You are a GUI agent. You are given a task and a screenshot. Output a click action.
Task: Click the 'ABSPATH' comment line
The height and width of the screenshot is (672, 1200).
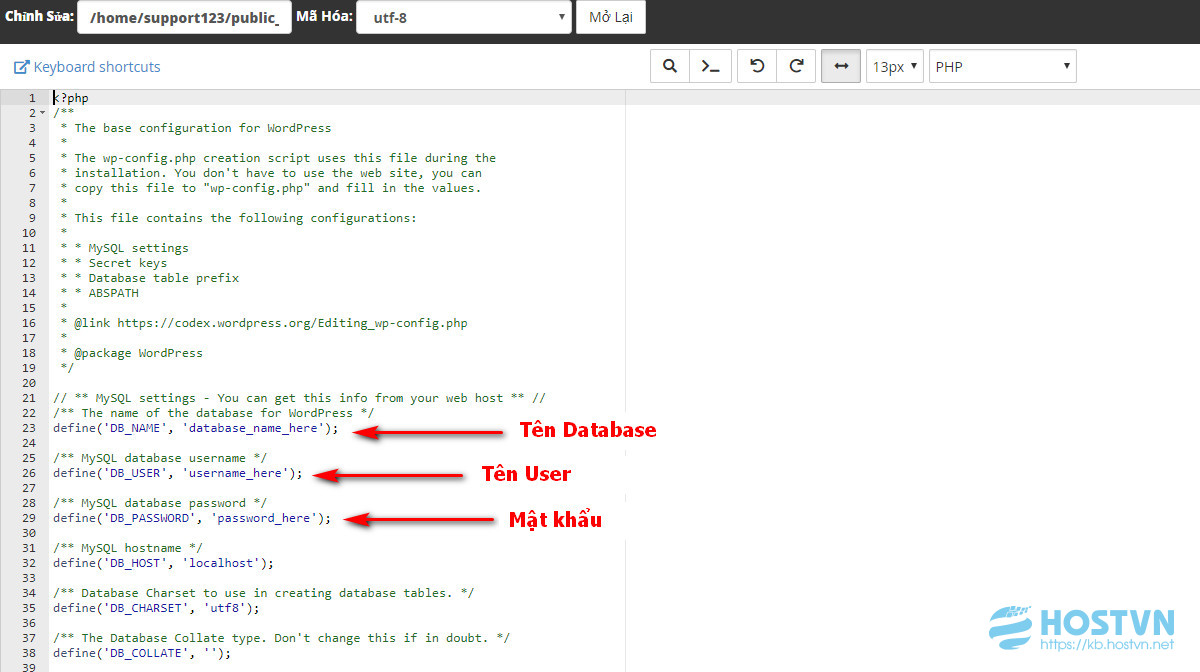100,293
